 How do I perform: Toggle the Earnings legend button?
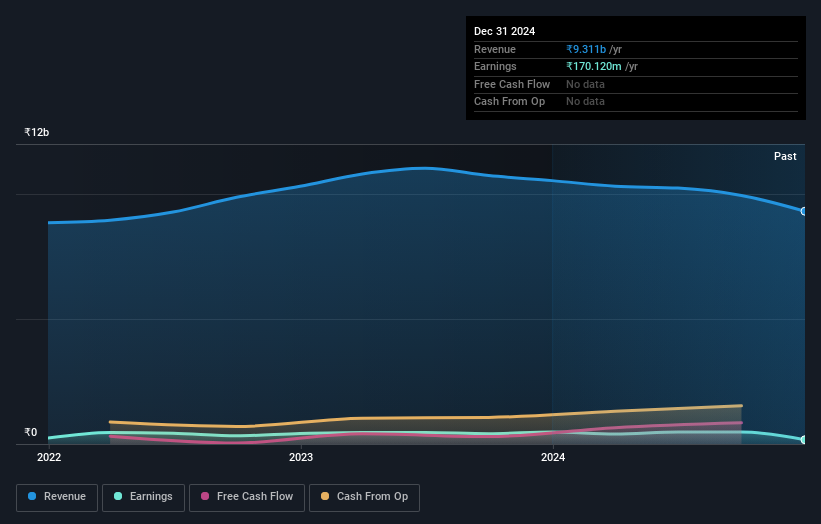(x=143, y=497)
